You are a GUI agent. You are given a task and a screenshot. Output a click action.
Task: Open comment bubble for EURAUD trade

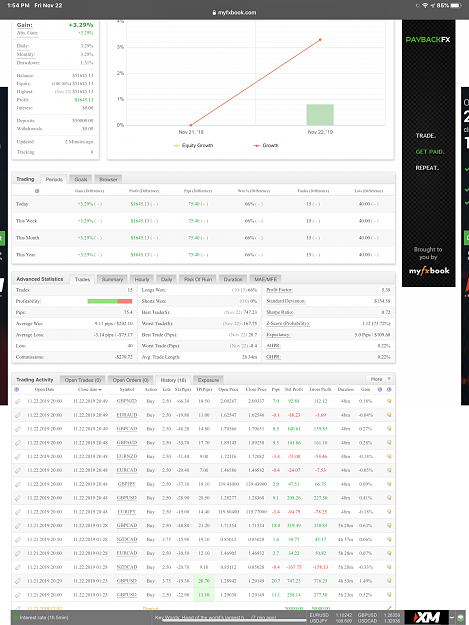[x=389, y=415]
